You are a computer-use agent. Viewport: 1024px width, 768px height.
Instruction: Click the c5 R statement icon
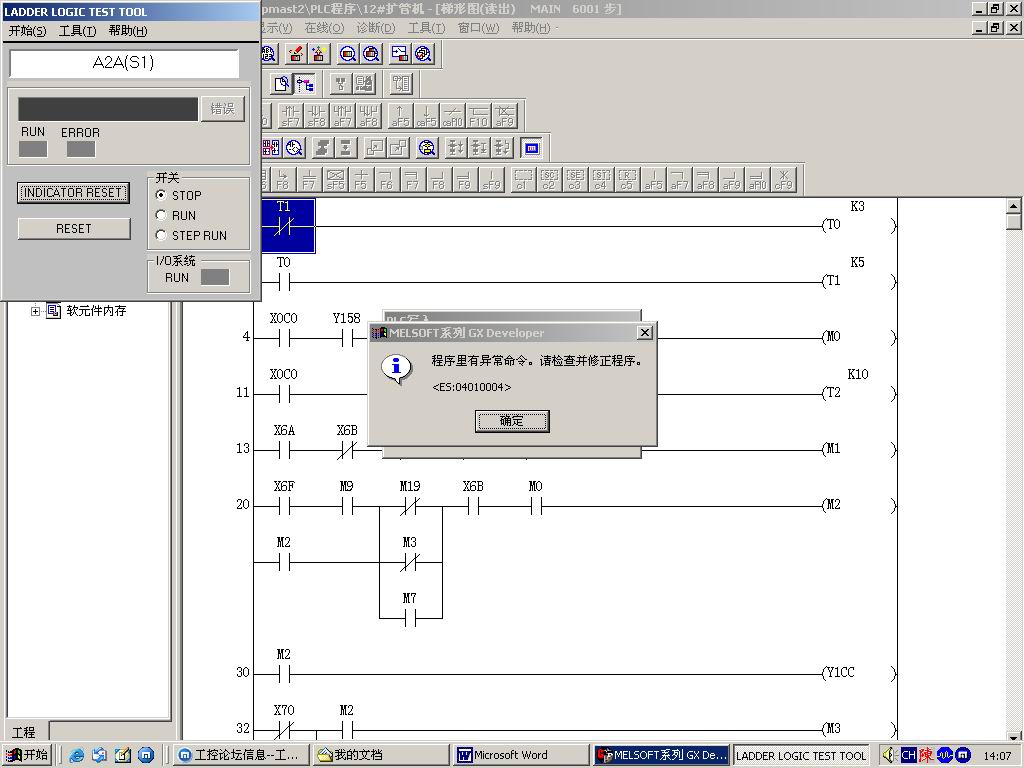[x=627, y=179]
